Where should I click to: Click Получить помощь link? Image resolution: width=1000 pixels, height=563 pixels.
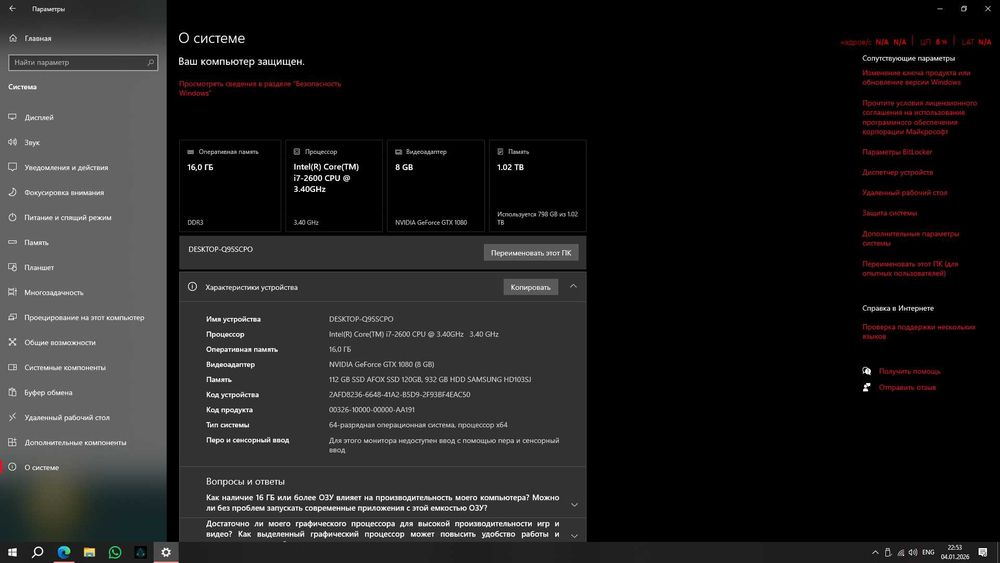click(x=909, y=371)
